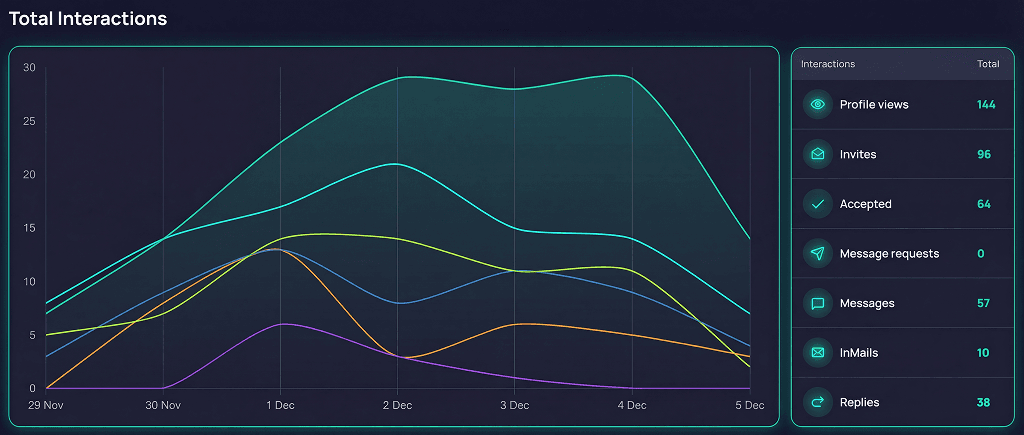
Task: Click the 30 Nov axis label
Action: click(x=163, y=406)
